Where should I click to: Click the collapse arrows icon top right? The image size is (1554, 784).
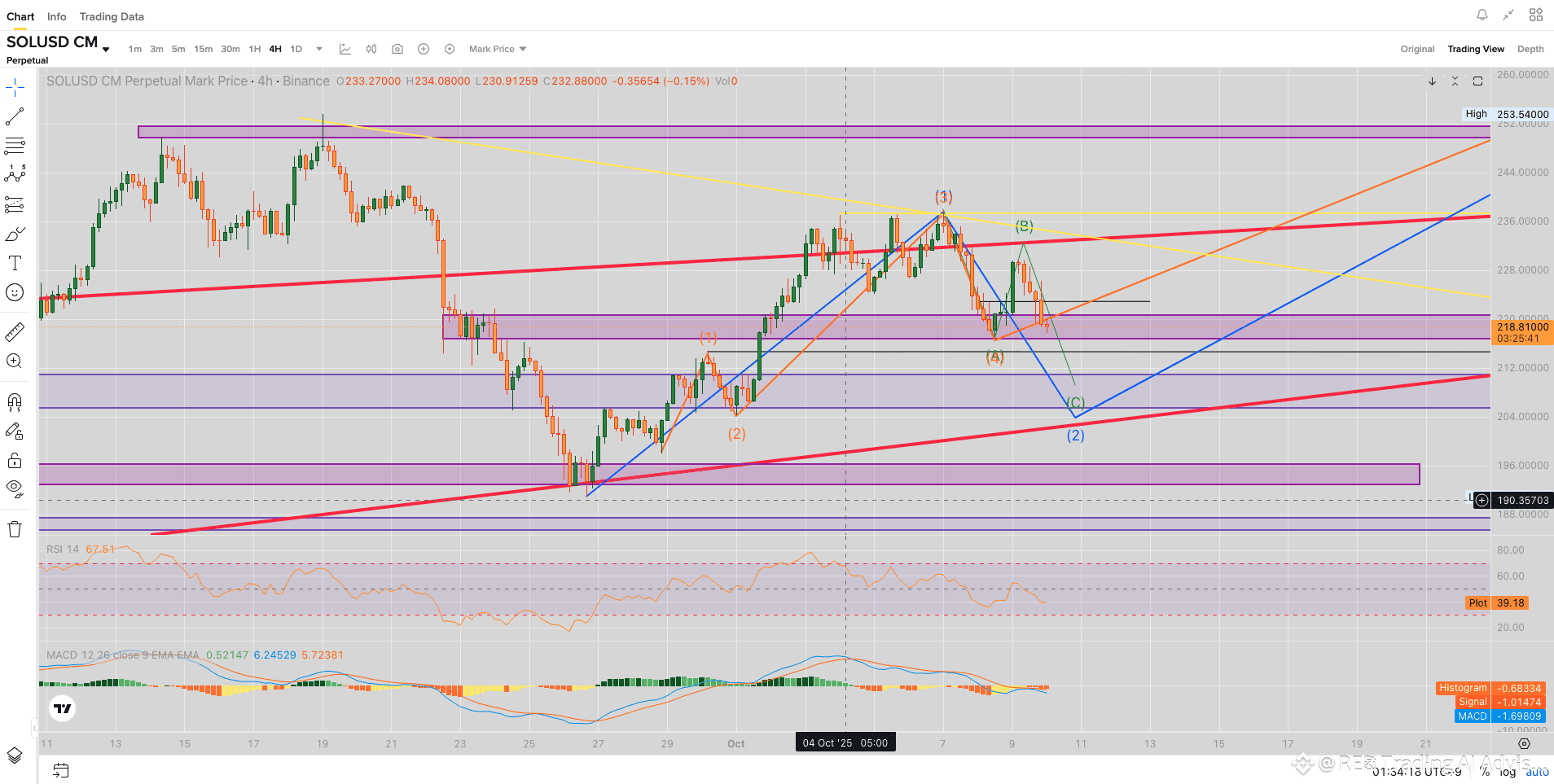pyautogui.click(x=1508, y=15)
